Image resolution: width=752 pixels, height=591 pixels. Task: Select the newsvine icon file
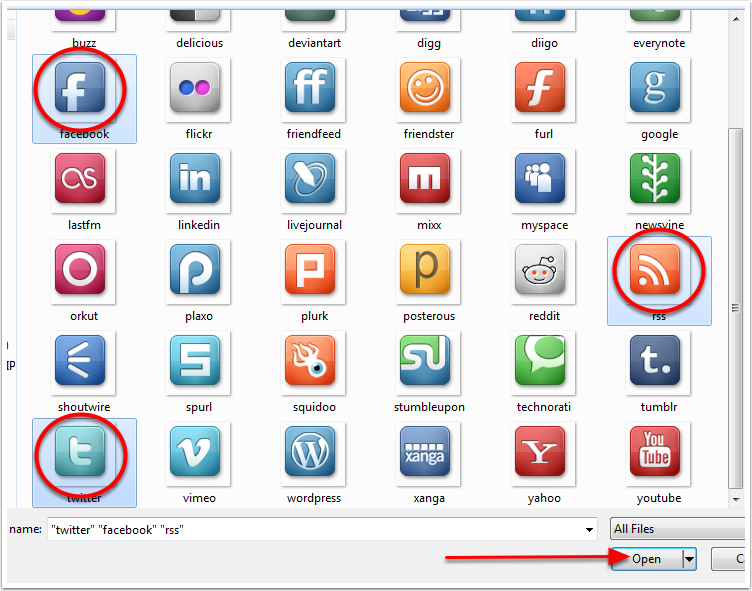(x=656, y=178)
